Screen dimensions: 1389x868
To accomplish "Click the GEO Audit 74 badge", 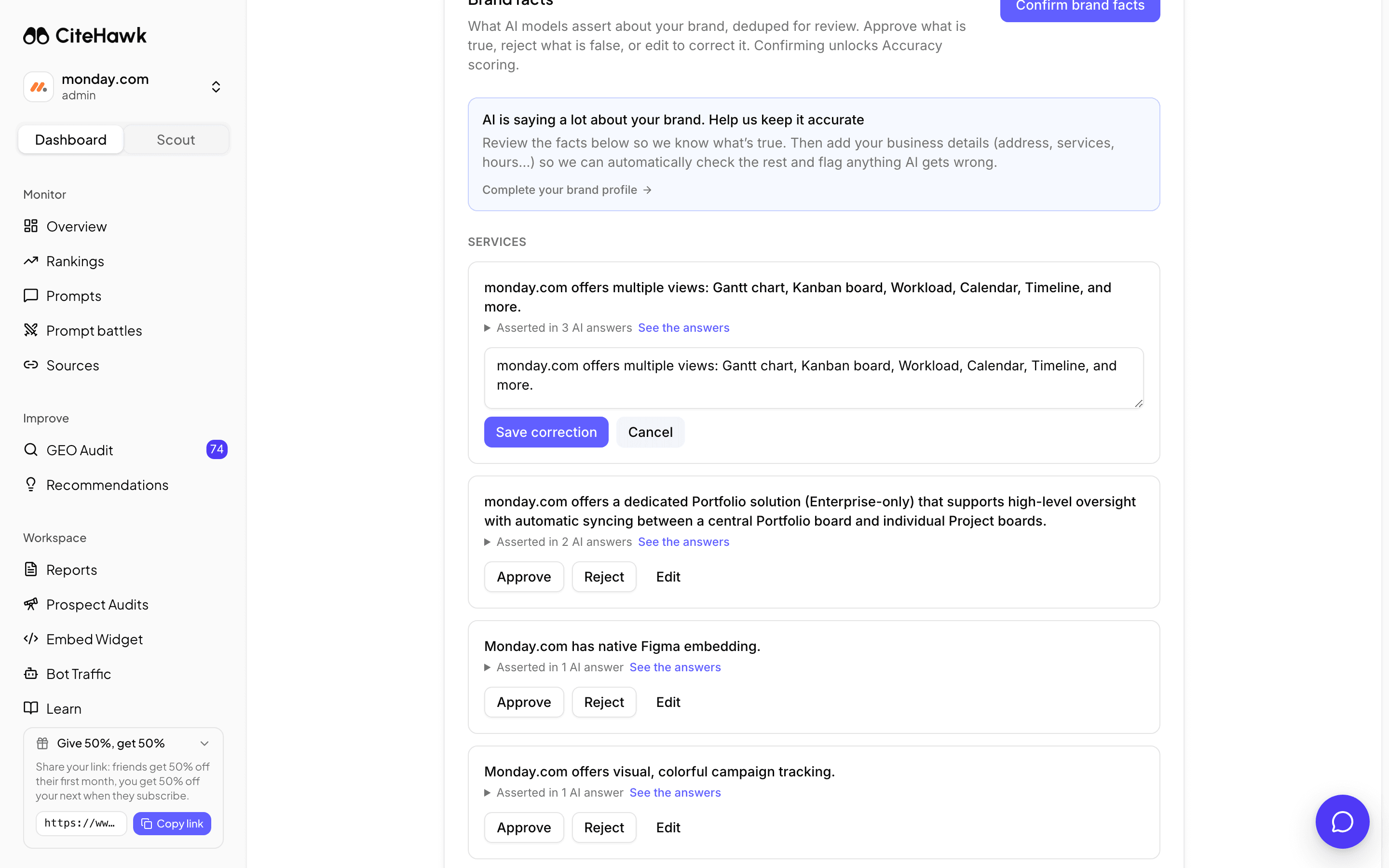I will click(217, 449).
